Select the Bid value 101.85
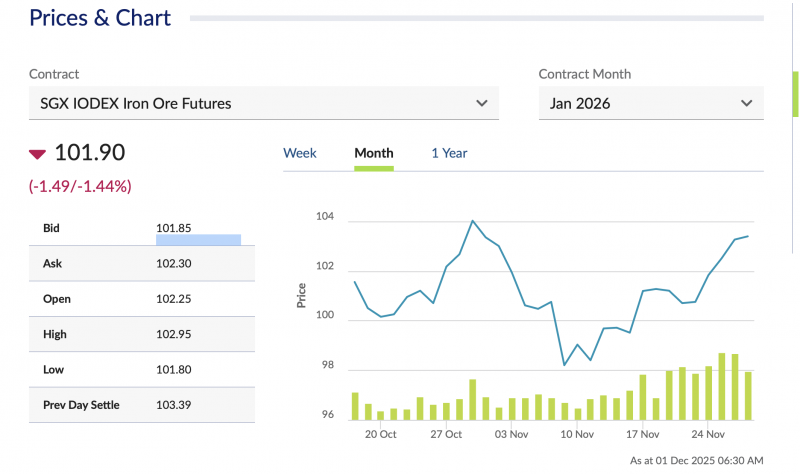 click(x=174, y=228)
